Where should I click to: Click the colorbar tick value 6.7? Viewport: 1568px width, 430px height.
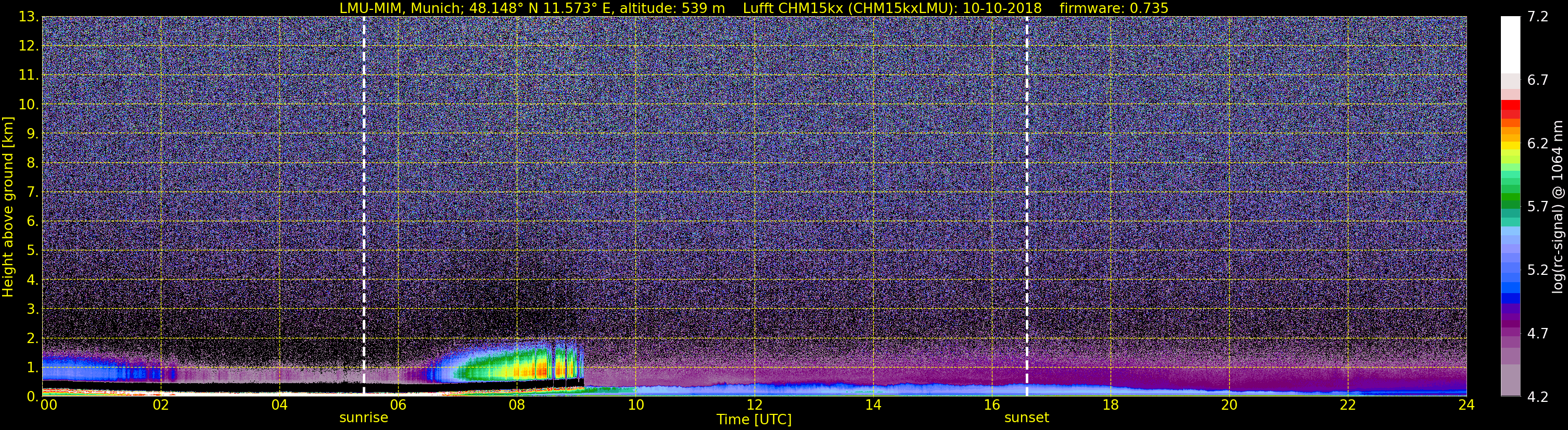pyautogui.click(x=1537, y=80)
